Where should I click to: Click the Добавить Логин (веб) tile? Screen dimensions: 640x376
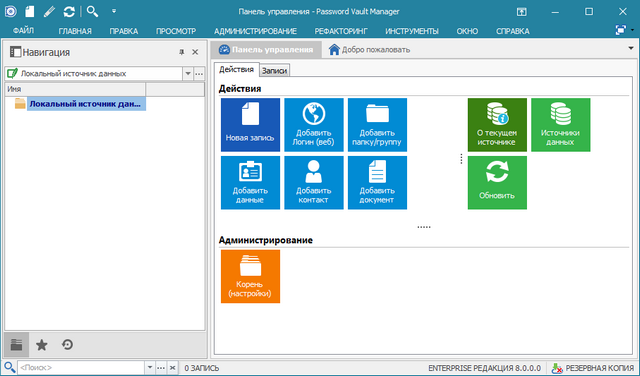pos(313,125)
